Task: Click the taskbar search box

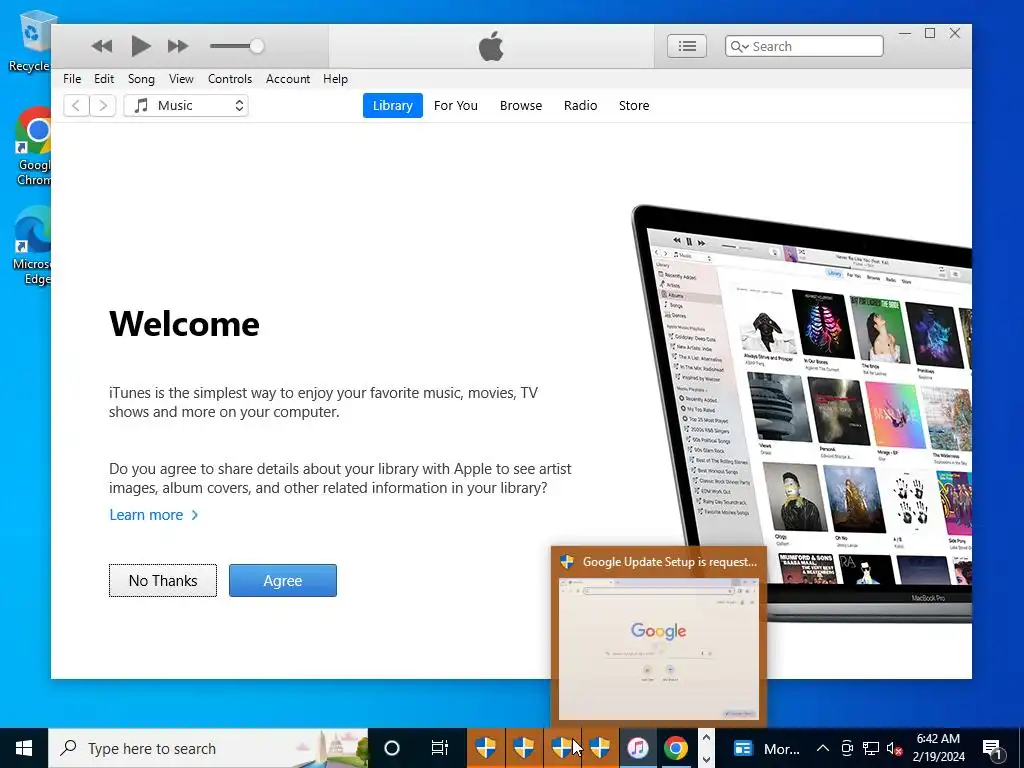Action: point(208,748)
